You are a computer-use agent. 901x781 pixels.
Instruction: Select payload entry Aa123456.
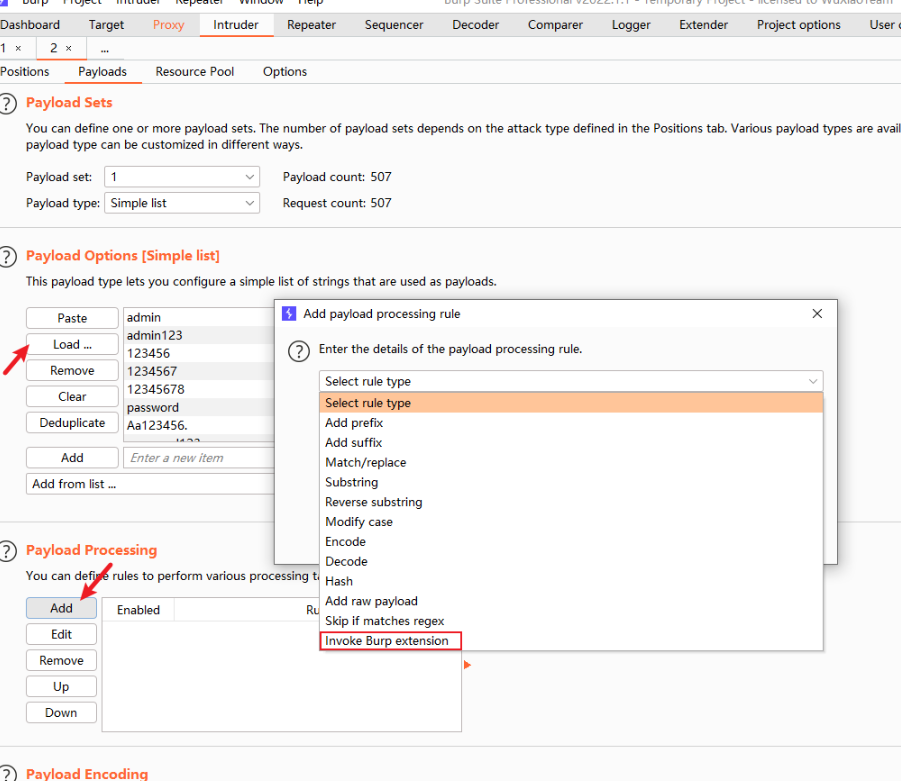[199, 425]
